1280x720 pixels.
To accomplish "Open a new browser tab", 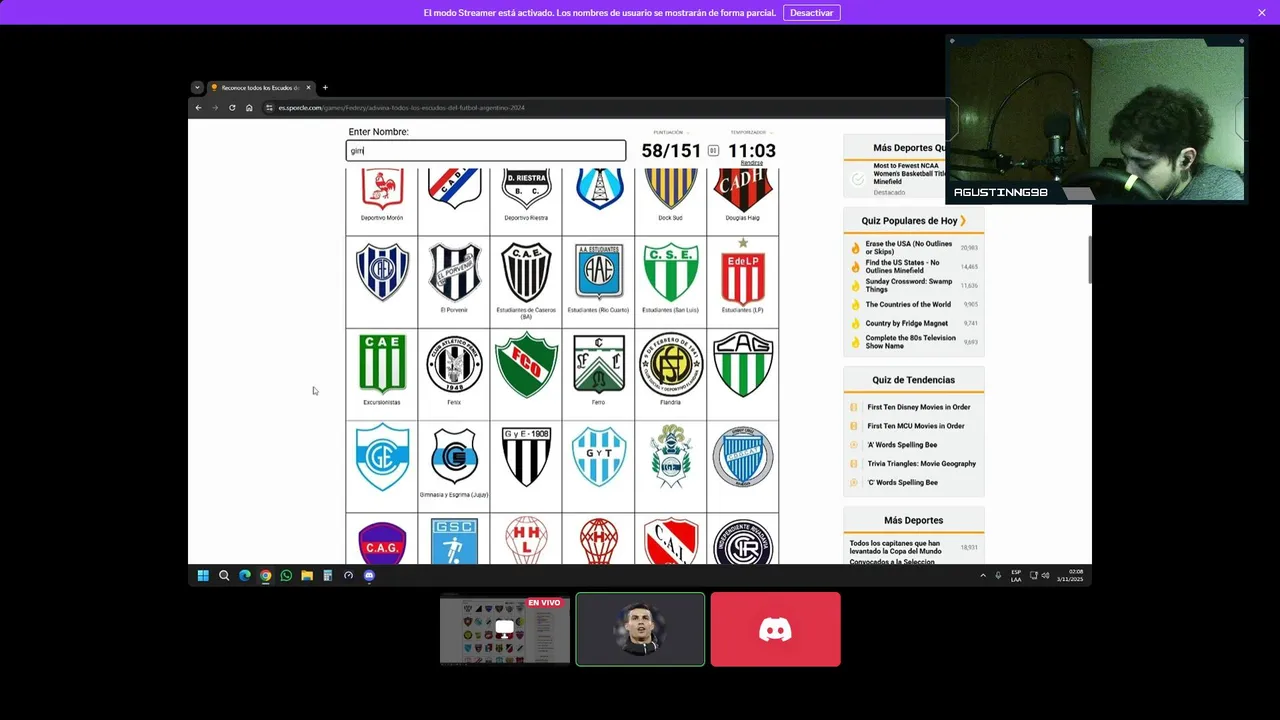I will coord(325,88).
